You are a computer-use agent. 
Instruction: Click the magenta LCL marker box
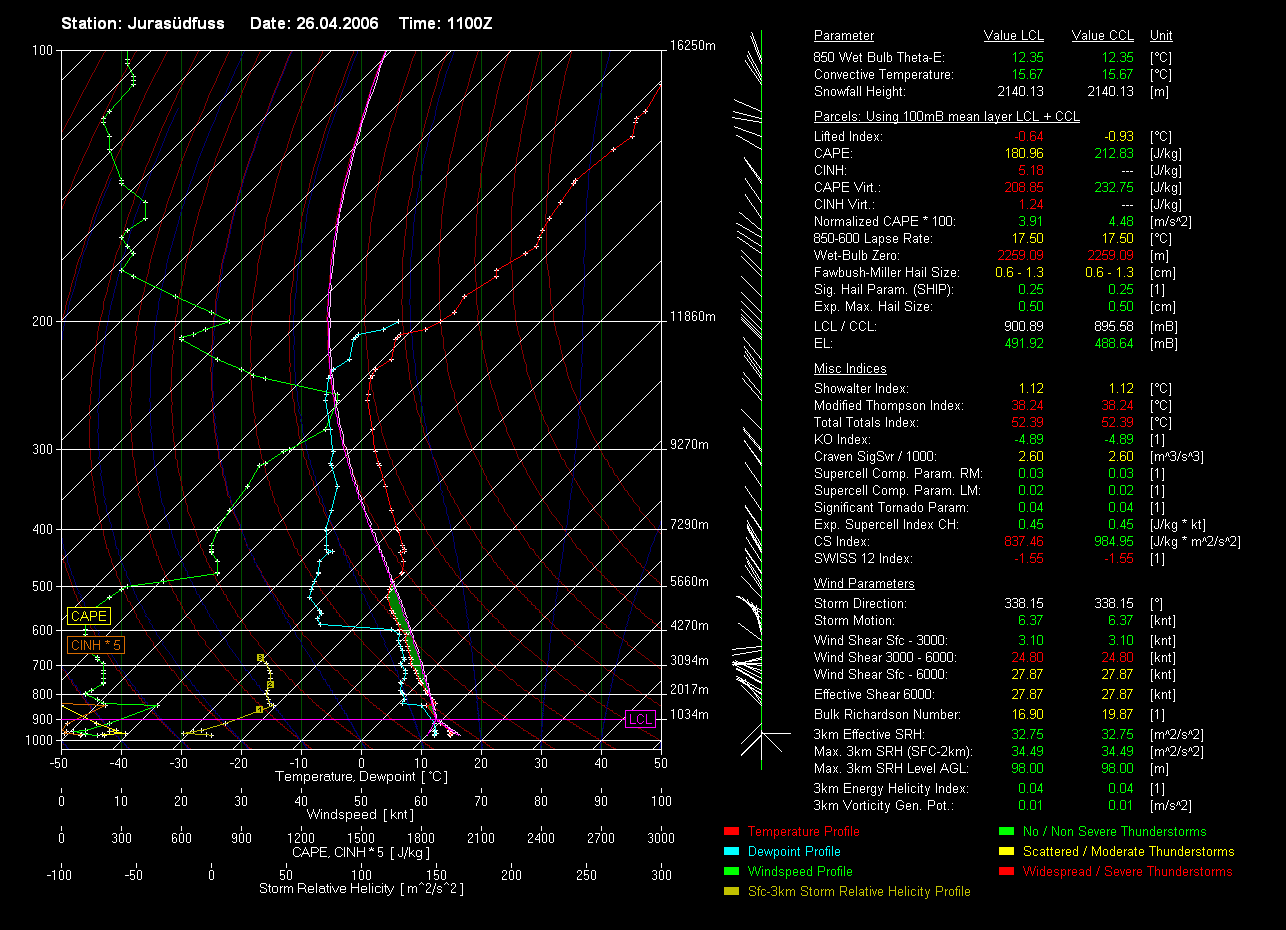pyautogui.click(x=640, y=719)
